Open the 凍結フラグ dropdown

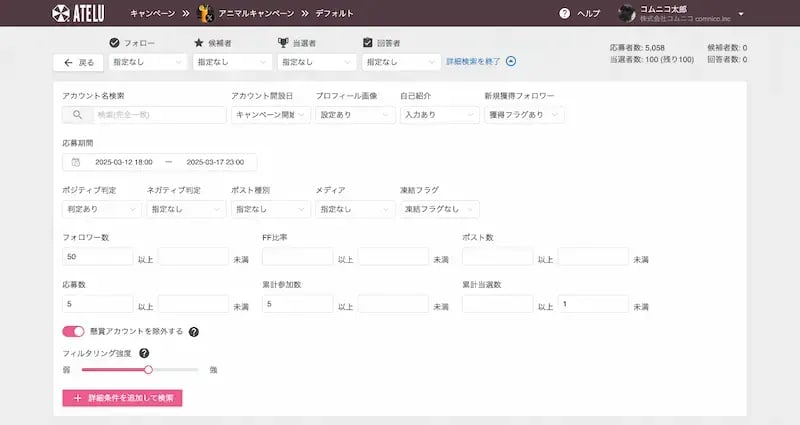click(x=440, y=209)
